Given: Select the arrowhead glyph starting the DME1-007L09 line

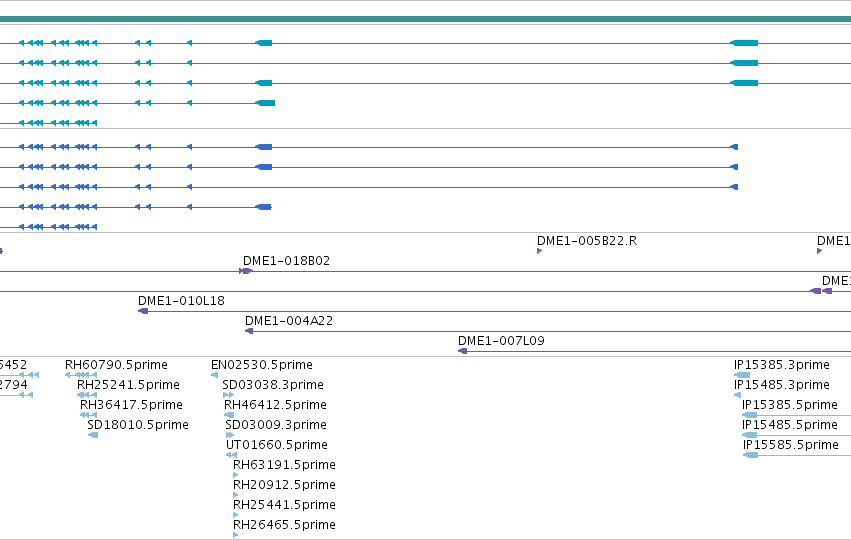Looking at the screenshot, I should (462, 351).
